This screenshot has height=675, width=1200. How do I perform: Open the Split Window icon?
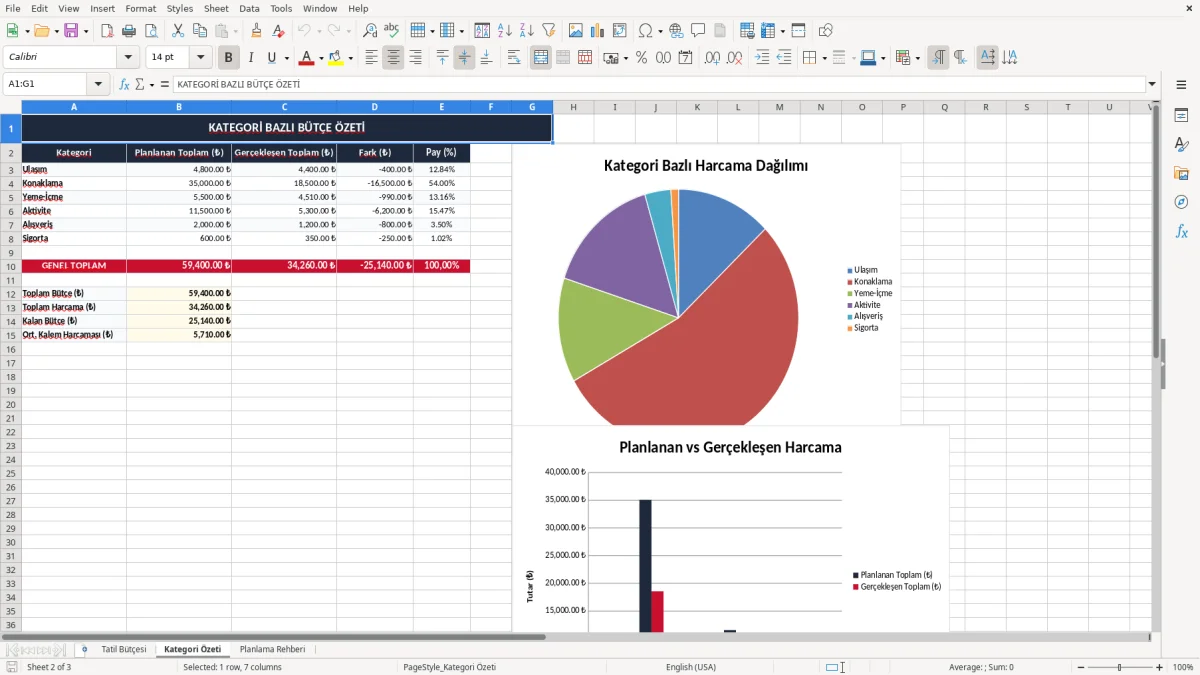tap(798, 31)
